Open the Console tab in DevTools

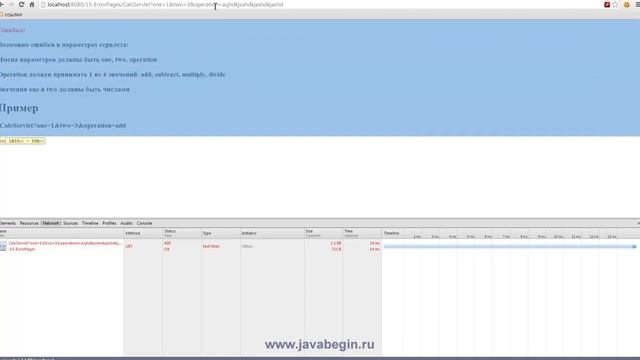pos(144,223)
